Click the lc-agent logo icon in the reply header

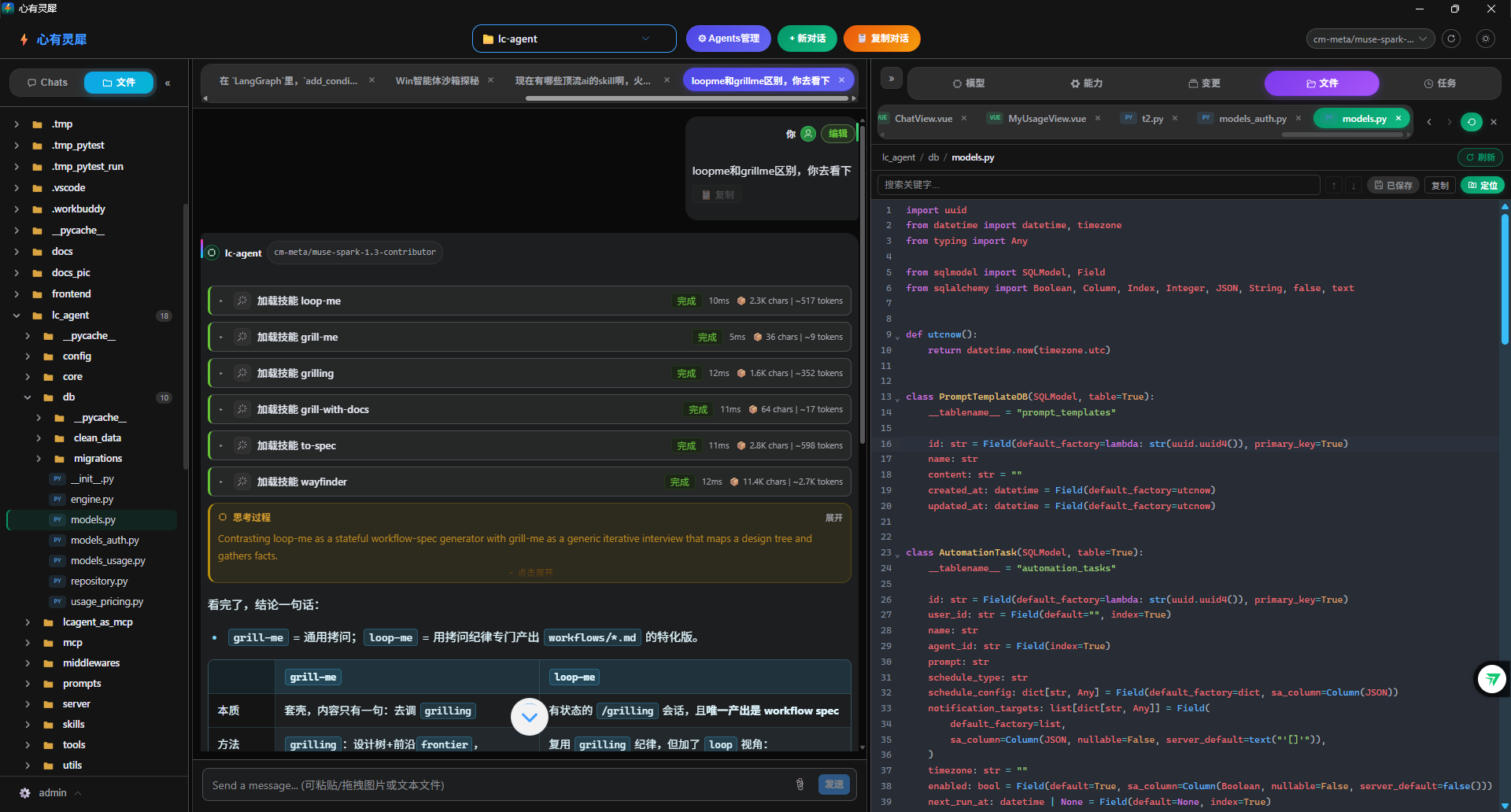click(x=212, y=253)
